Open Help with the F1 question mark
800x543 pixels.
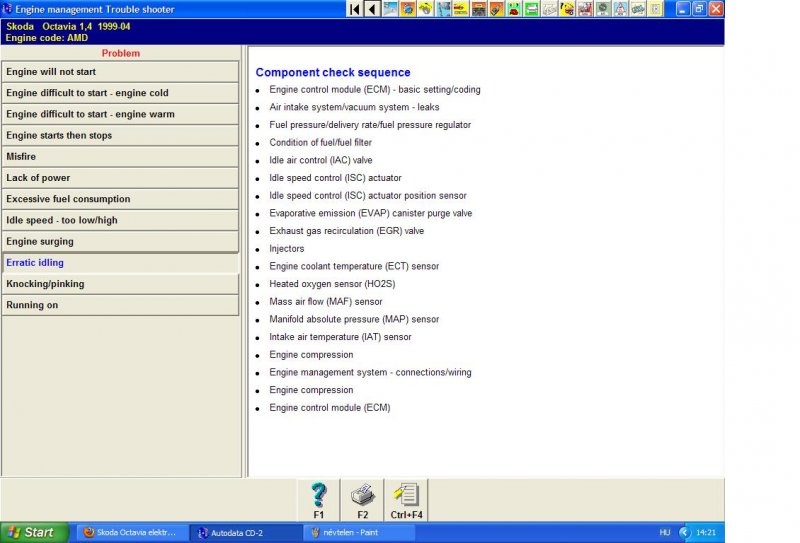pyautogui.click(x=319, y=500)
